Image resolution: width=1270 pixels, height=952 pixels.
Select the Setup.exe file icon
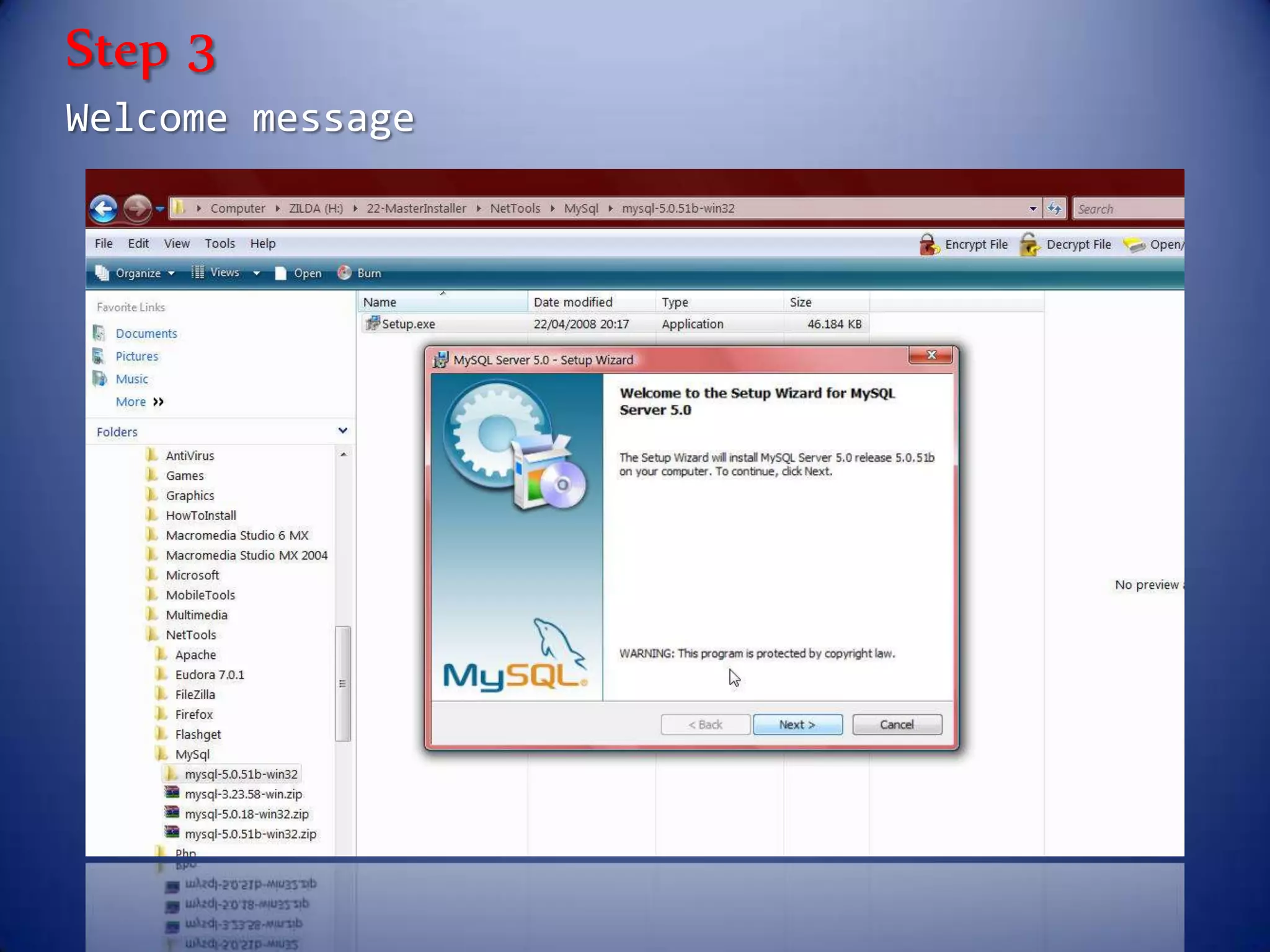coord(373,323)
